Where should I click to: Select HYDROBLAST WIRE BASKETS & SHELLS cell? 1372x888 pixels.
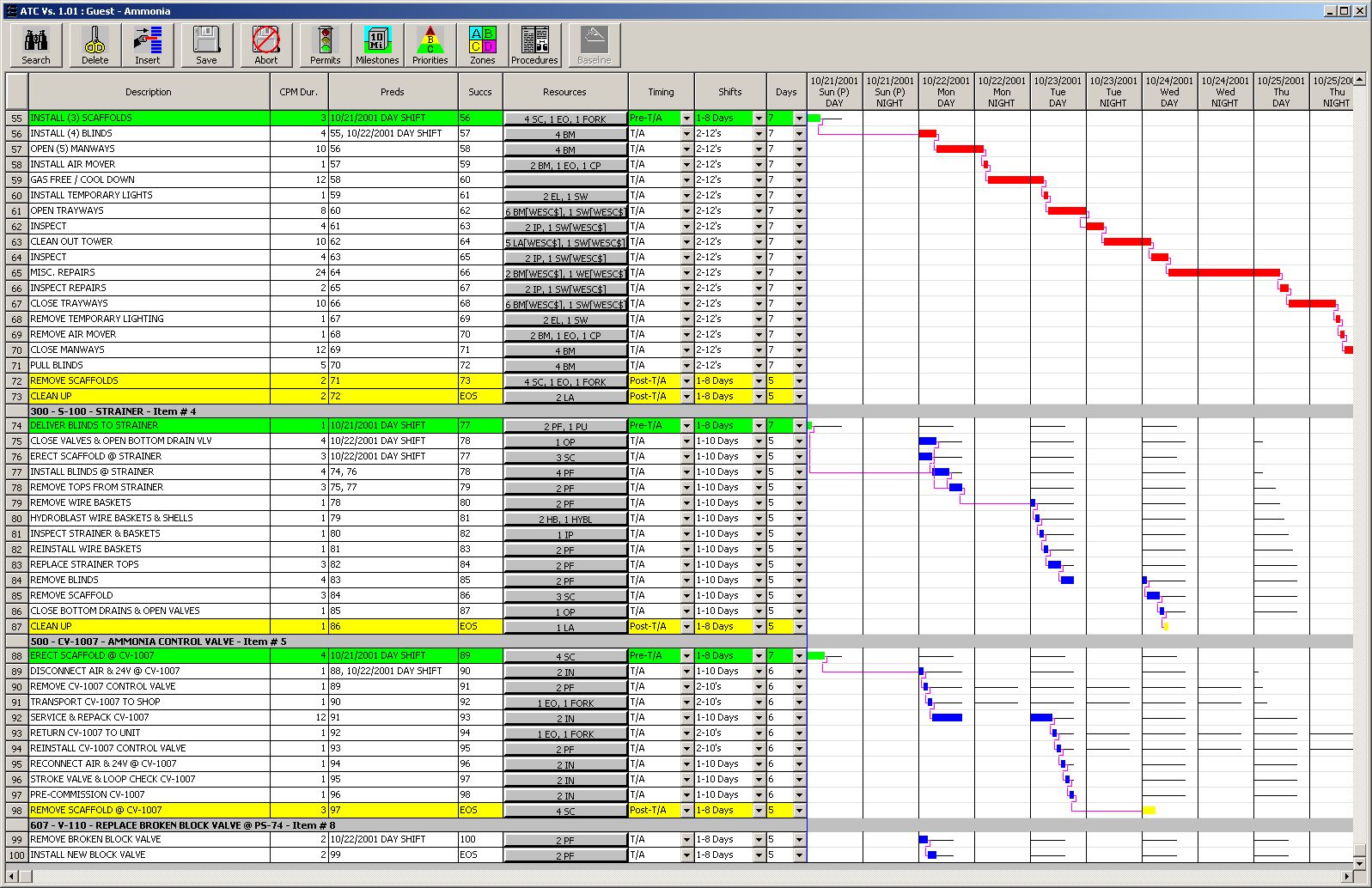149,518
